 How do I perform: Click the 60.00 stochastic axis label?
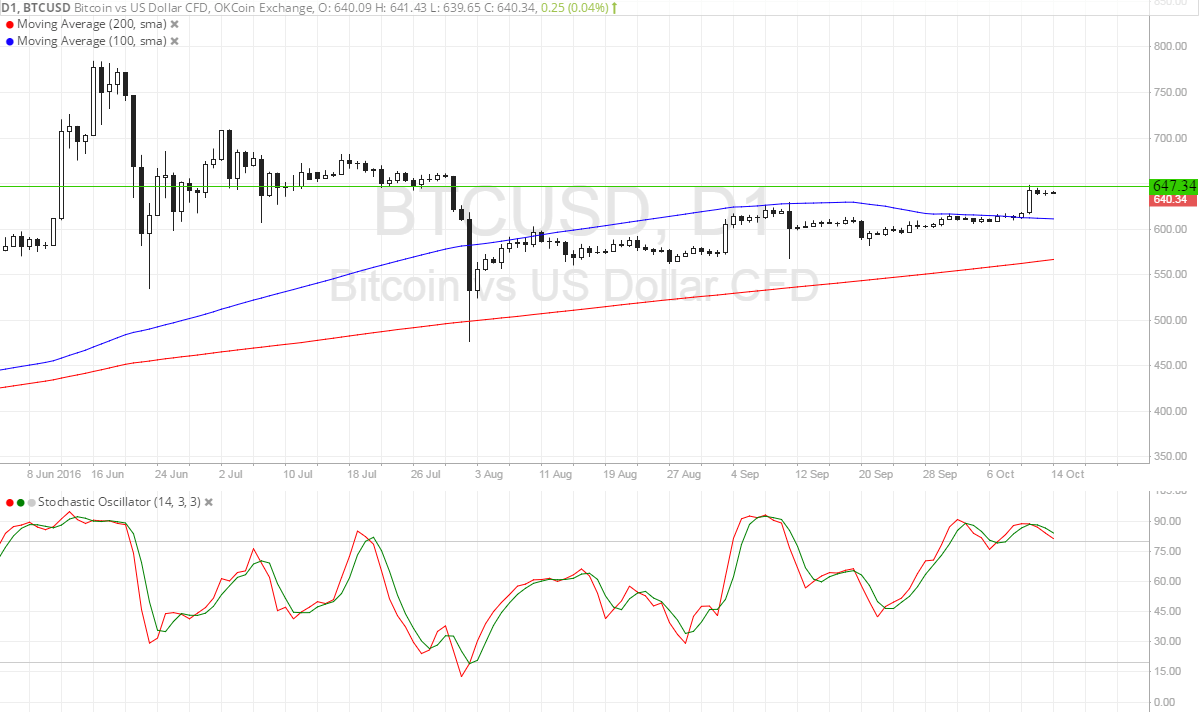pos(1168,582)
